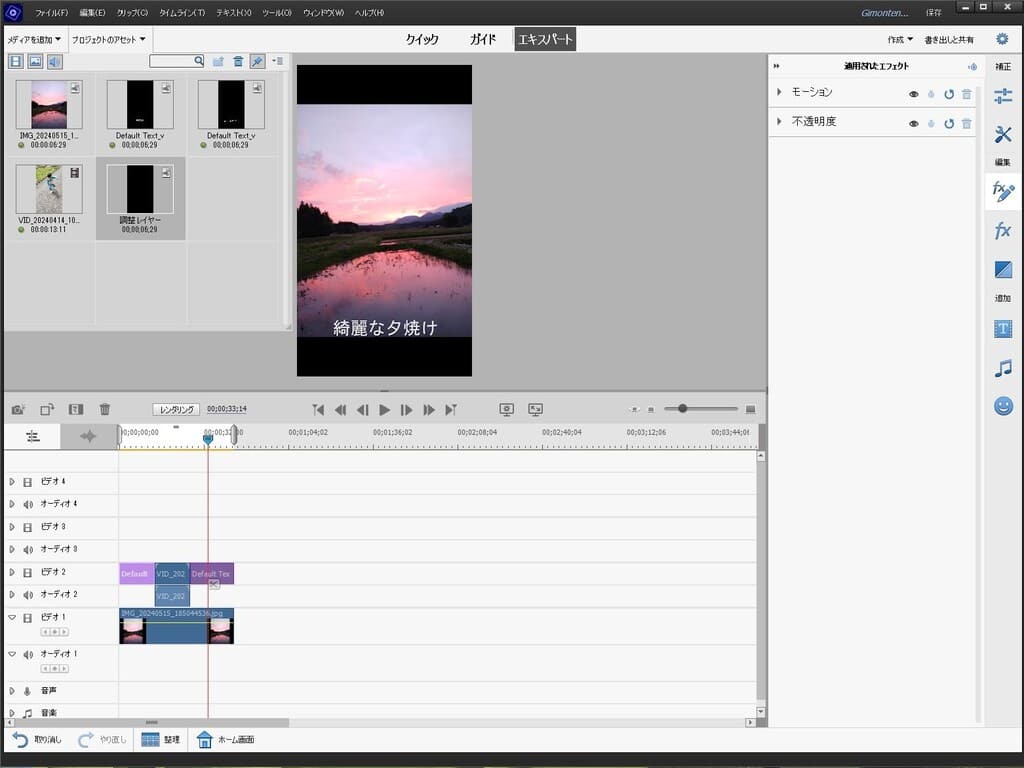
Task: Open the タイムライン(T) menu
Action: click(x=182, y=13)
